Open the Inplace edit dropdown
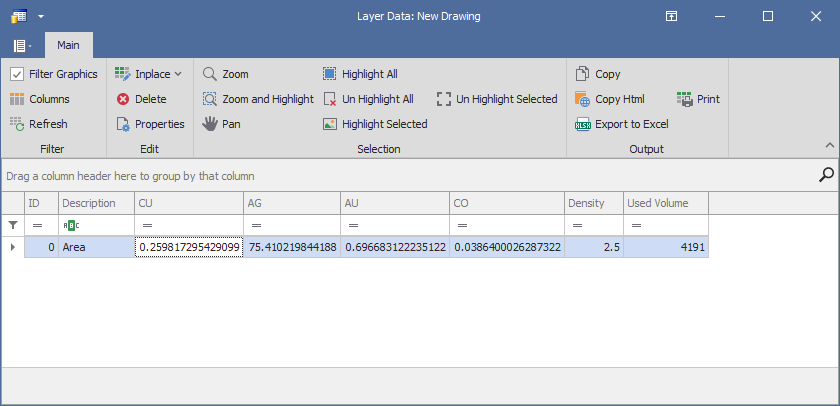 pos(149,74)
